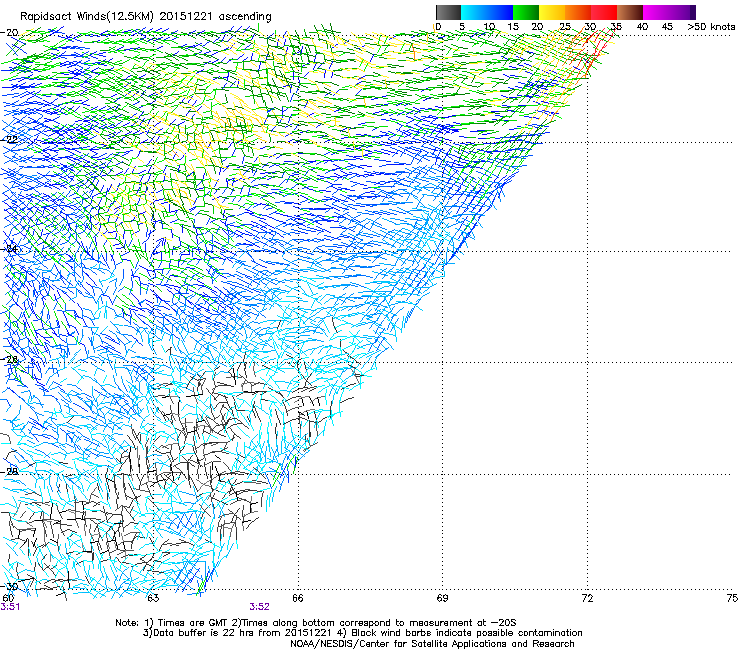This screenshot has width=740, height=650.
Task: Select the orange 25-30 knots legend swatch
Action: pos(578,12)
